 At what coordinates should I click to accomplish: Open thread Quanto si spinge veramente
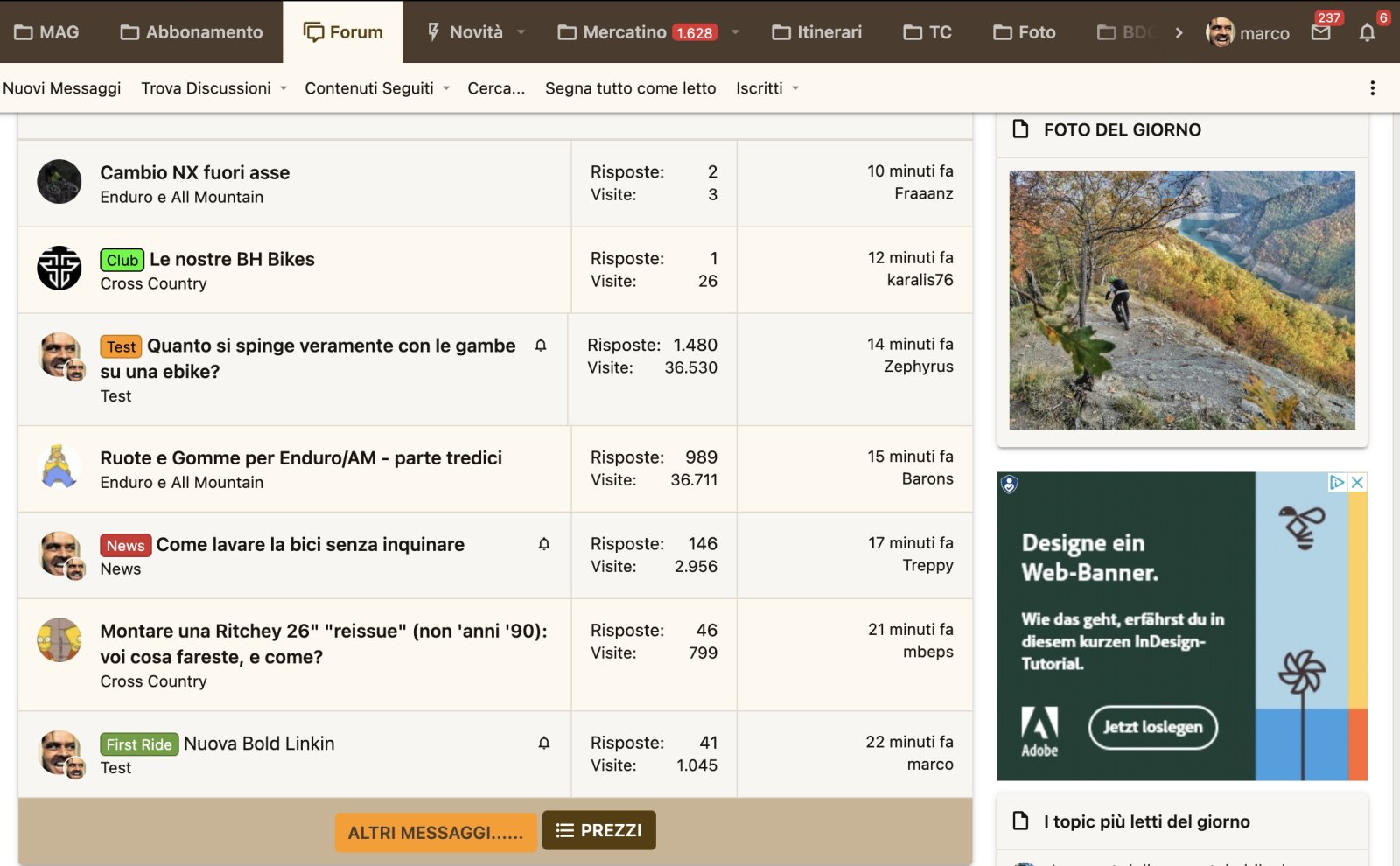coord(308,358)
